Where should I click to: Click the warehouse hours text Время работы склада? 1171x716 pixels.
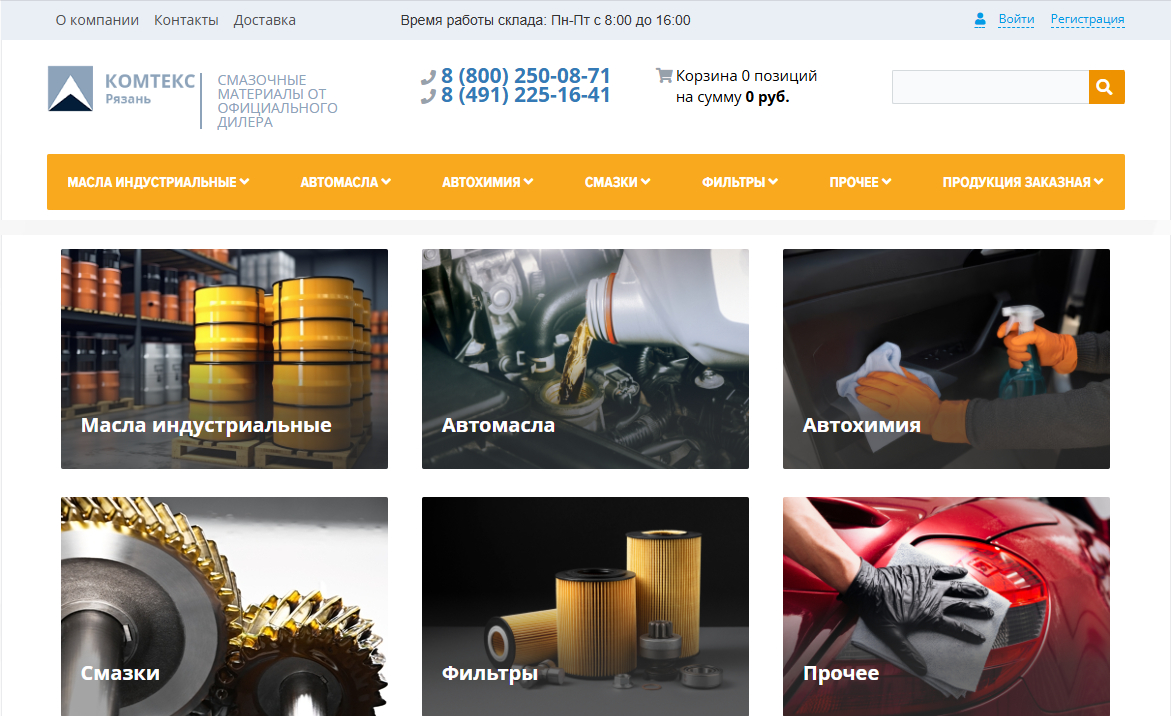click(x=545, y=20)
